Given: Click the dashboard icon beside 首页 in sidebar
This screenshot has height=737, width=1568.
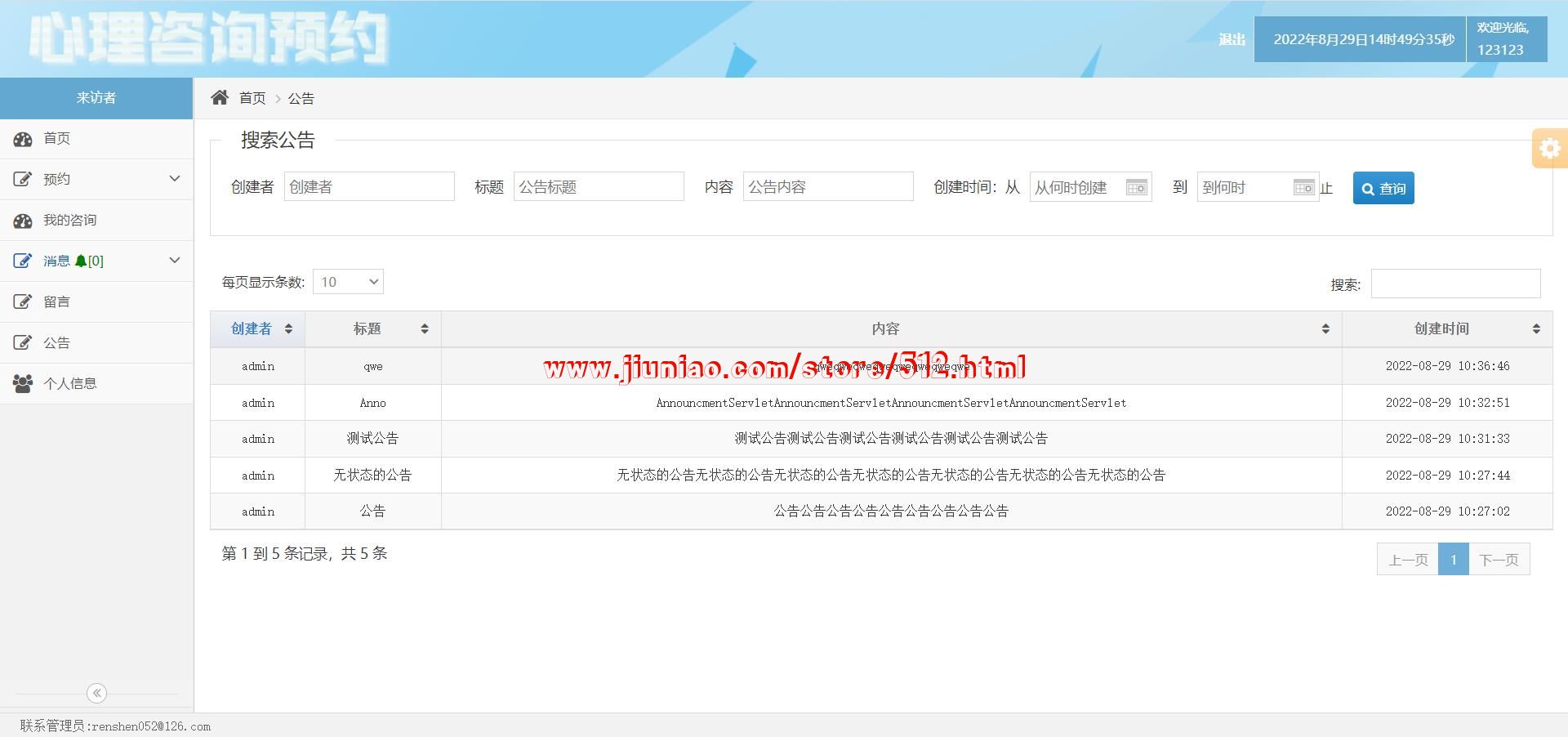Looking at the screenshot, I should (23, 139).
